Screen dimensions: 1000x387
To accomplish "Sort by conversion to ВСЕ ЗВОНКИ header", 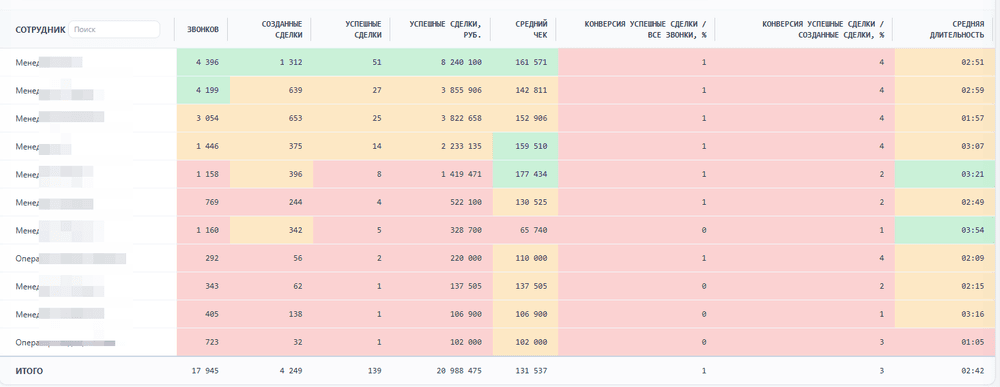I will pos(645,29).
